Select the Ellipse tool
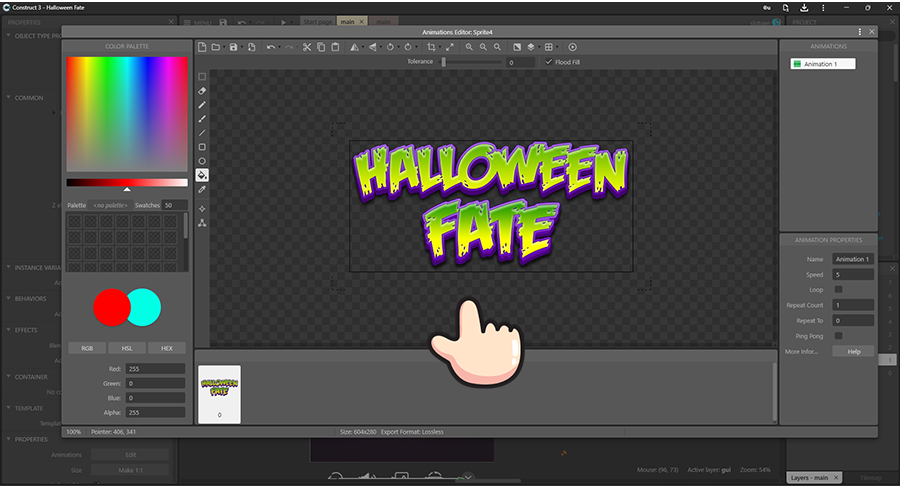 tap(202, 161)
